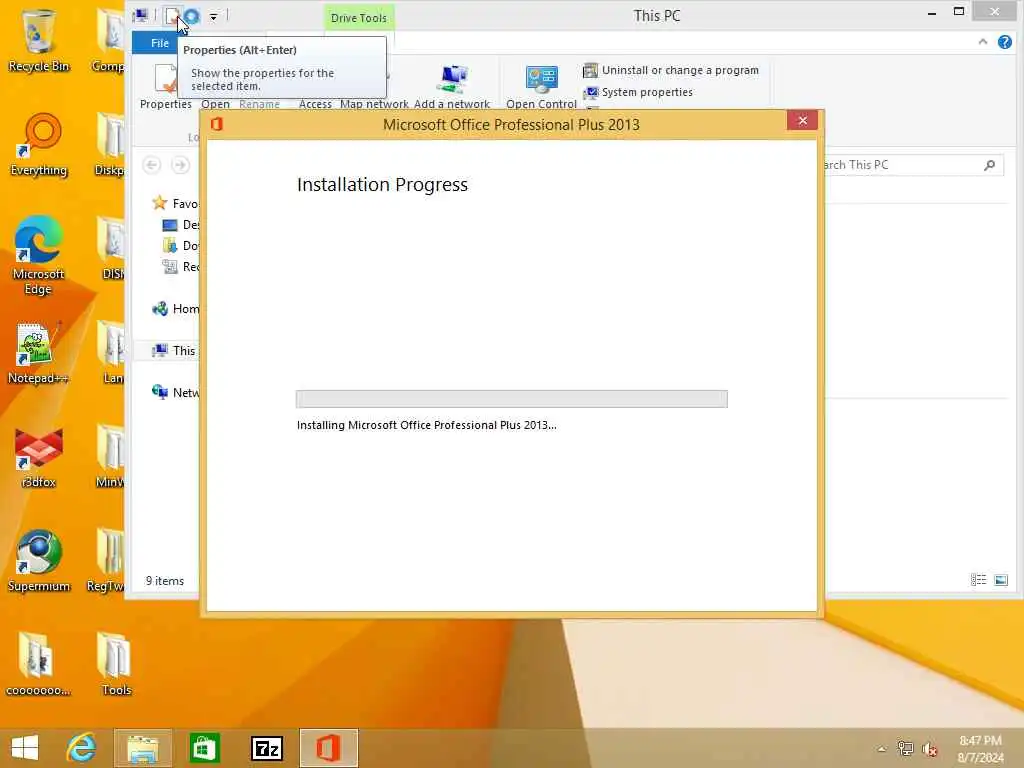Open Microsoft Edge desktop shortcut
The width and height of the screenshot is (1024, 768).
tap(39, 255)
